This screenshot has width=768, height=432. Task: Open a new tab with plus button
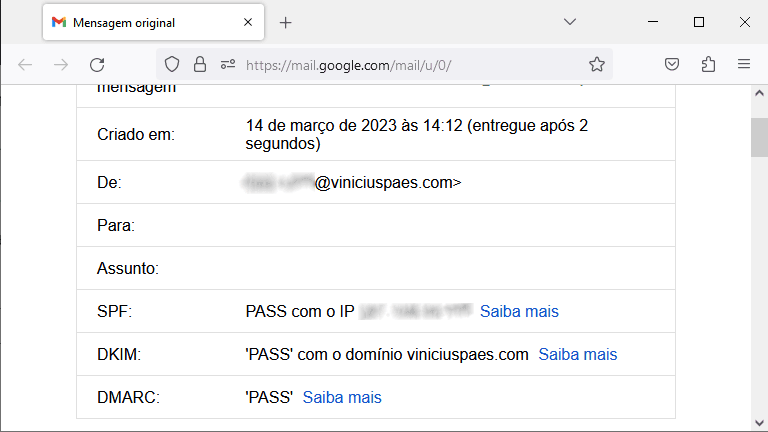click(x=286, y=22)
